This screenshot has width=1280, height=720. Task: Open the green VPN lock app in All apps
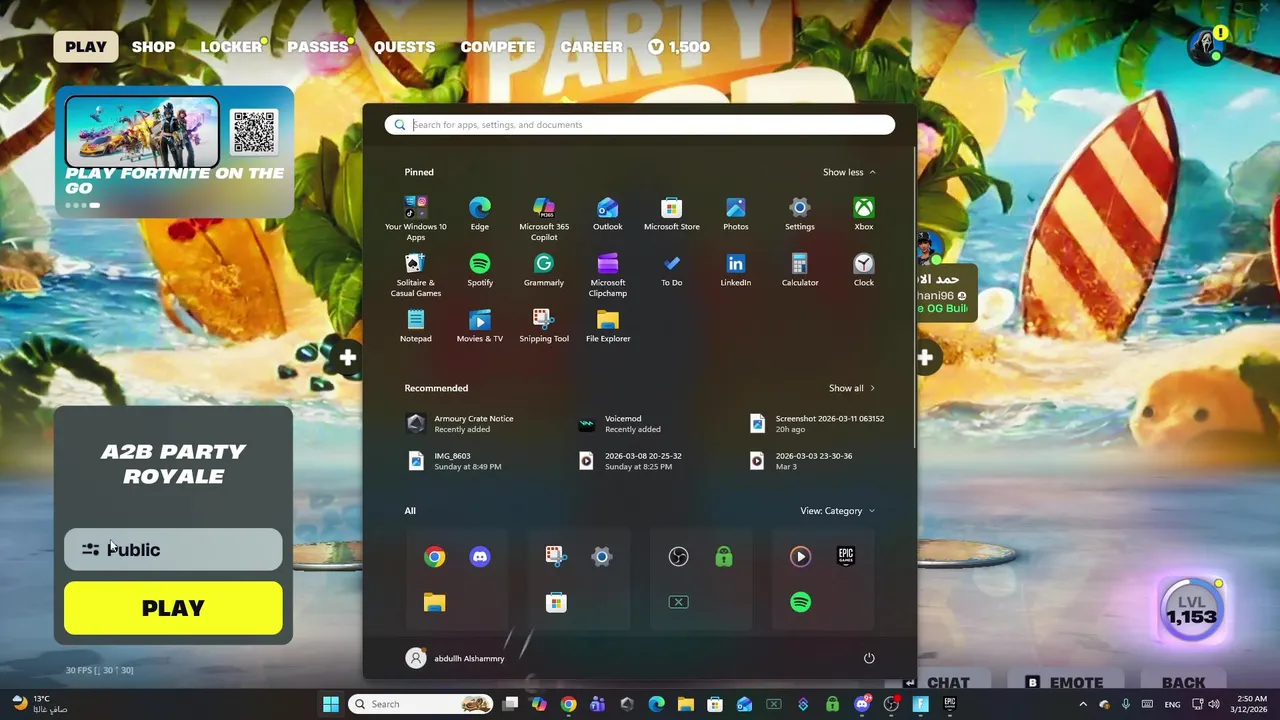724,557
